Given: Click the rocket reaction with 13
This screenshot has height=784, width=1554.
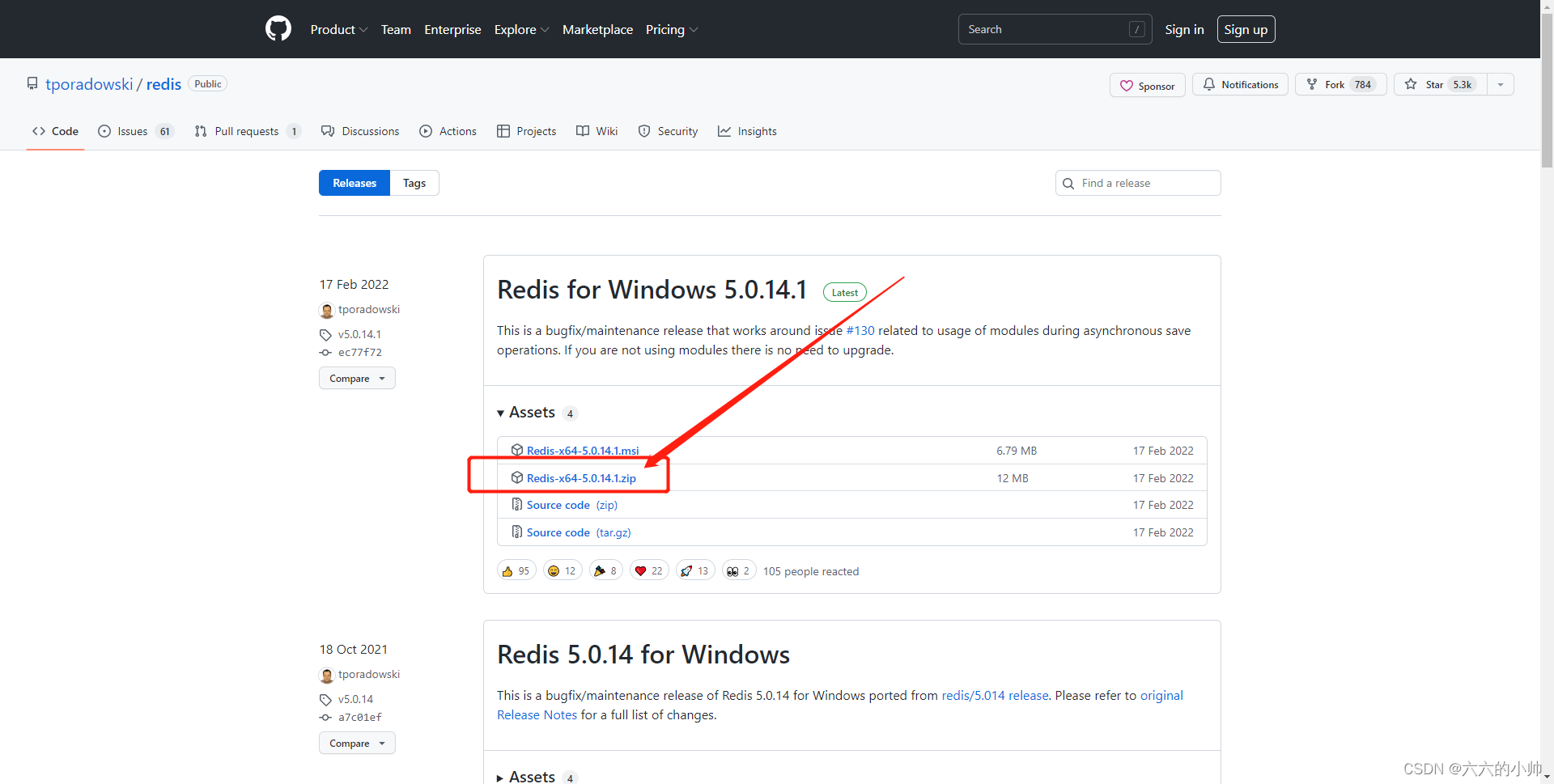Looking at the screenshot, I should (x=695, y=571).
